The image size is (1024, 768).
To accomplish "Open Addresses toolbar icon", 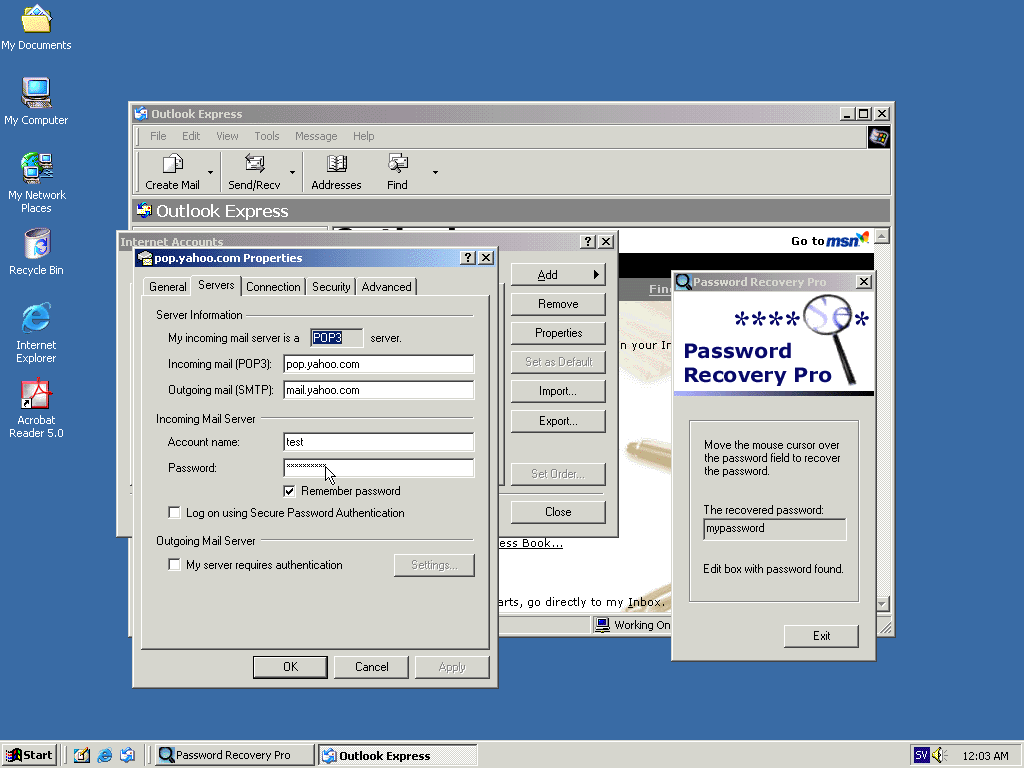I will (336, 172).
